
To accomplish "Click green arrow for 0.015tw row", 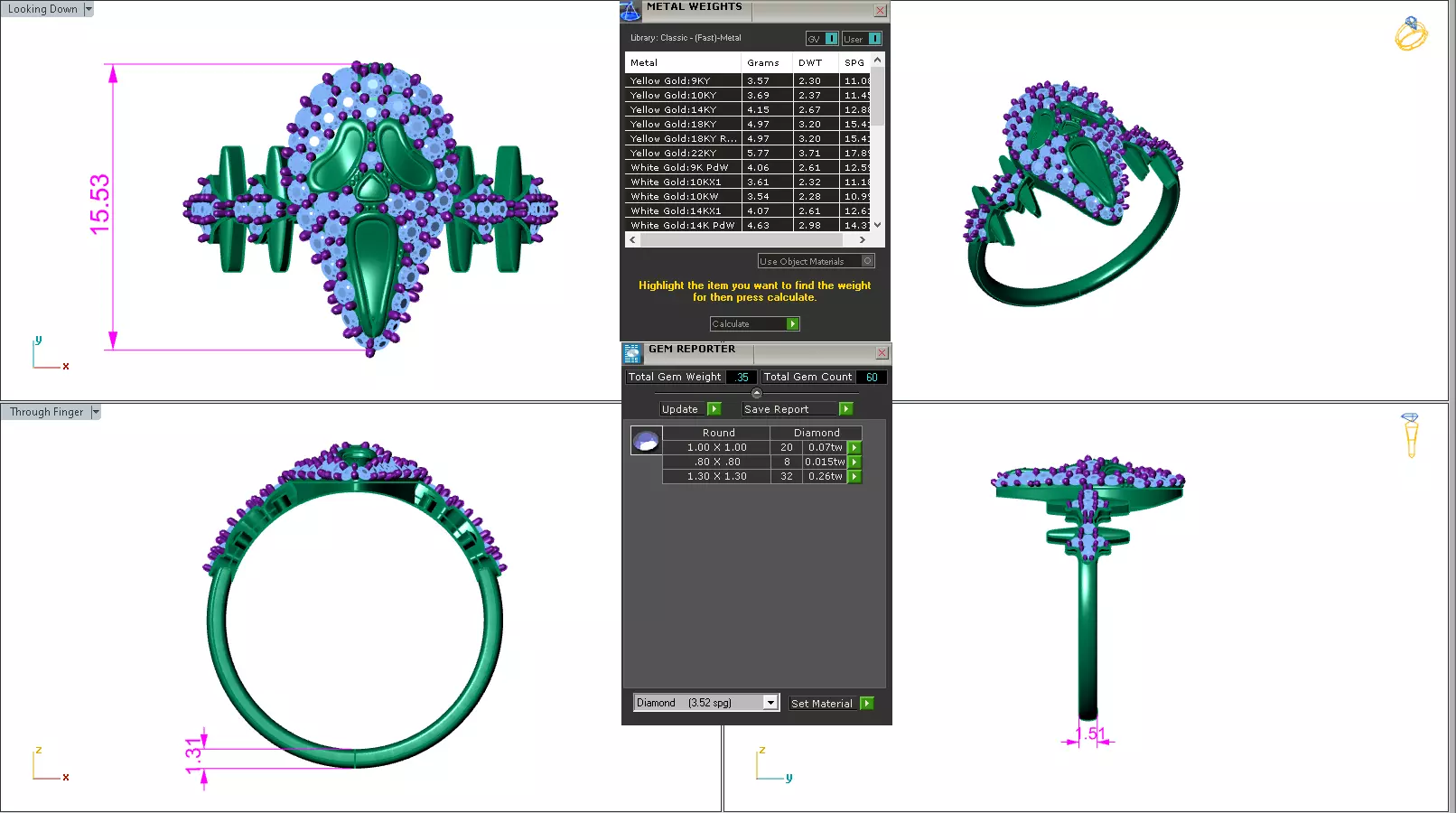I will pos(854,463).
